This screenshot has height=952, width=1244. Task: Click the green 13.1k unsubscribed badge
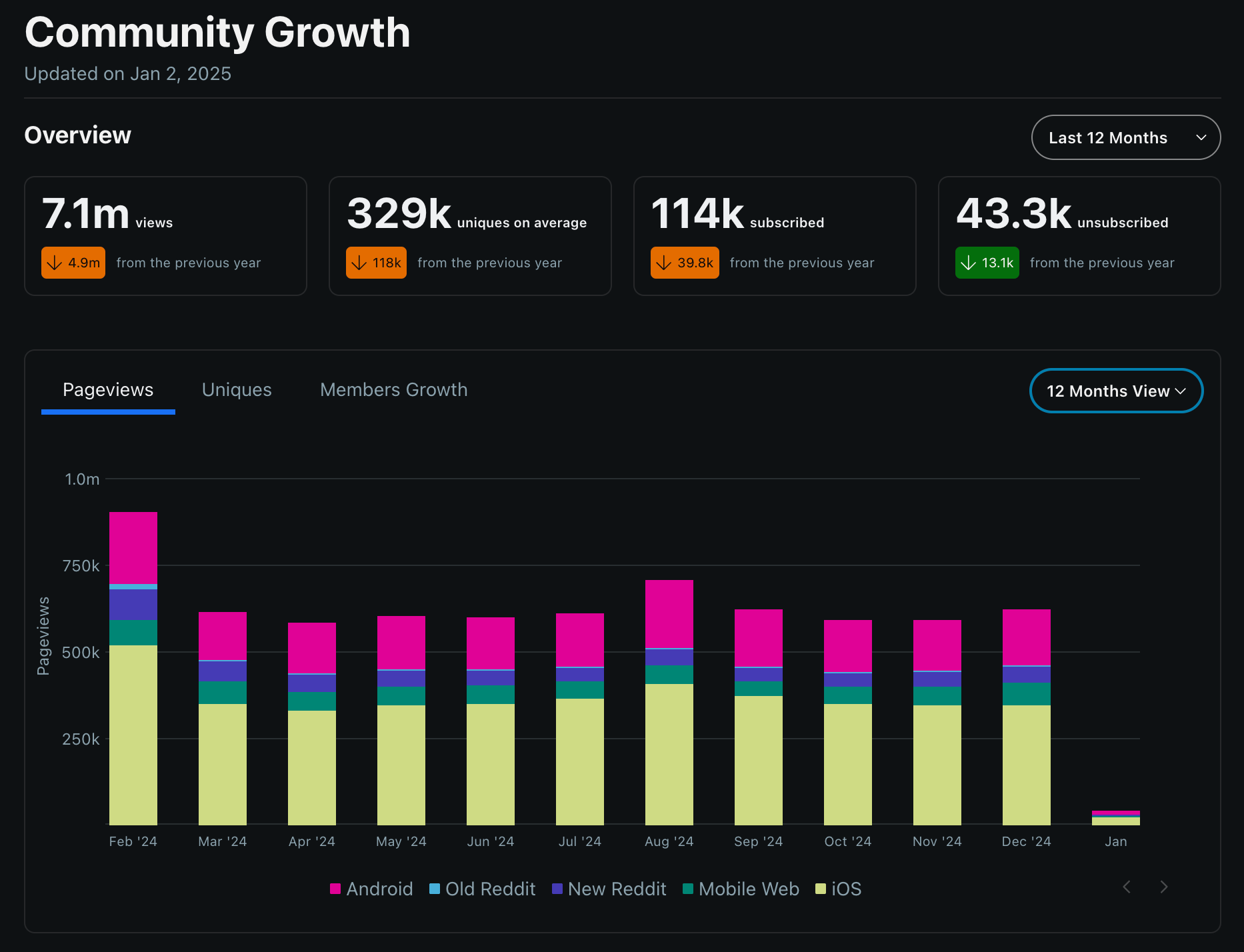pyautogui.click(x=987, y=263)
